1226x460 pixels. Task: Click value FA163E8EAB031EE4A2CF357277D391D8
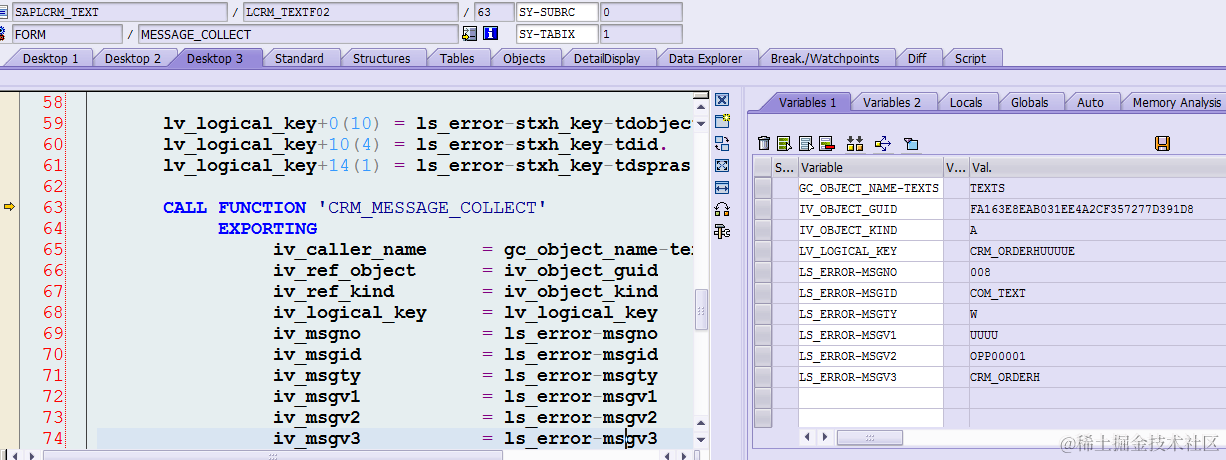pyautogui.click(x=1082, y=209)
